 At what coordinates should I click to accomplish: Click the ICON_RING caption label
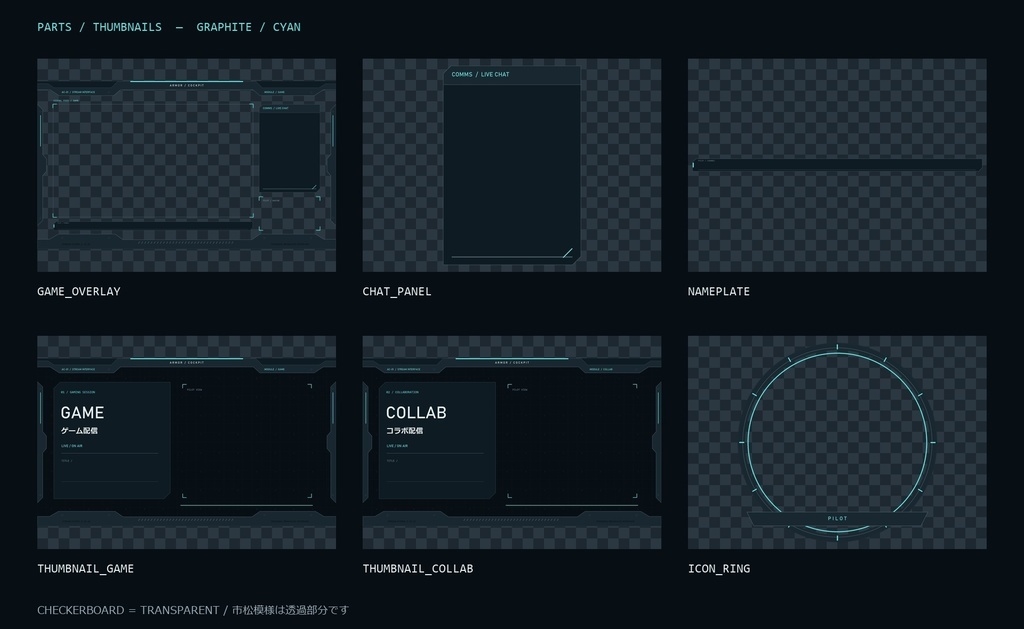coord(718,569)
